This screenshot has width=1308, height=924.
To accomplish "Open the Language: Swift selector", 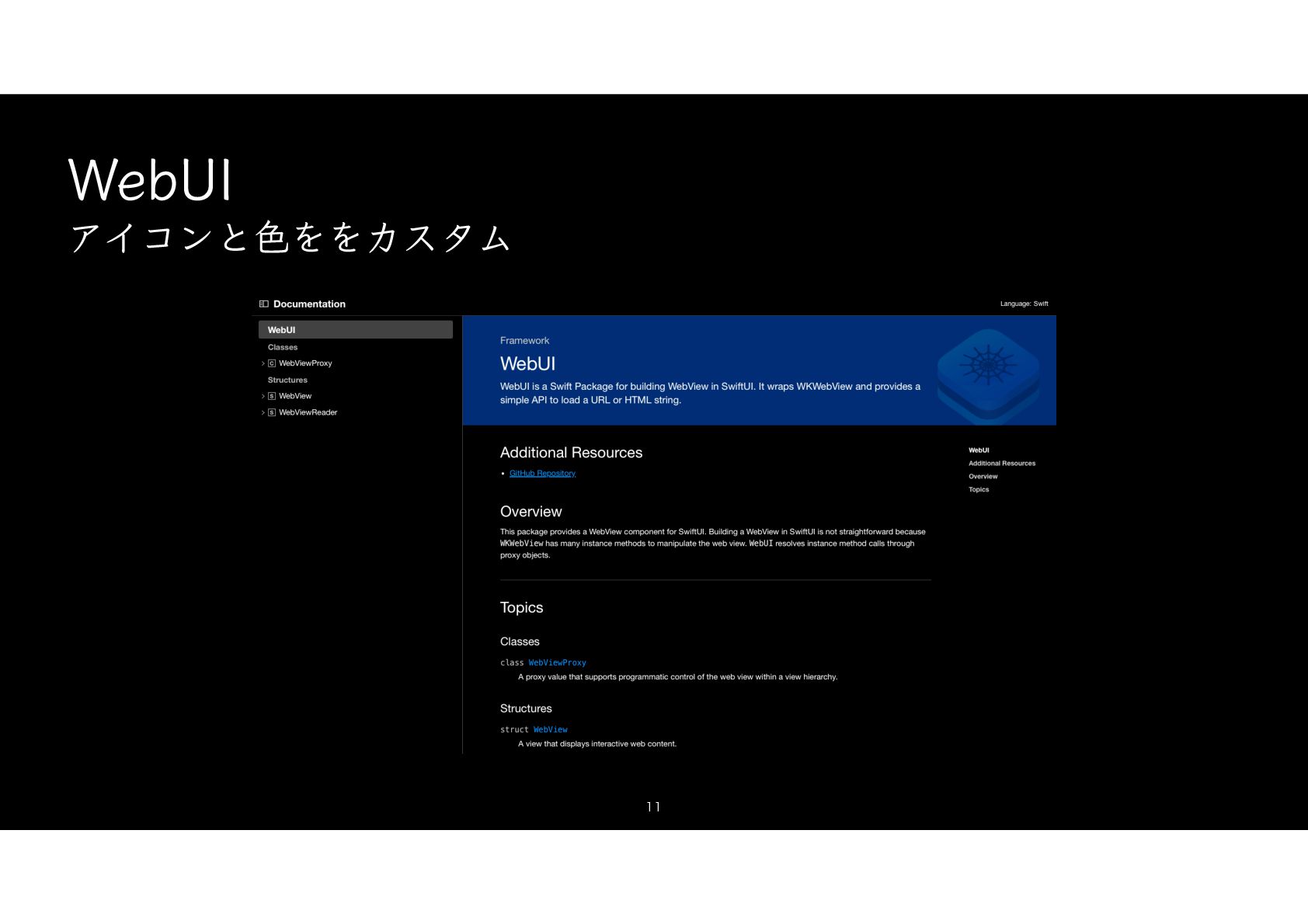I will coord(1024,304).
